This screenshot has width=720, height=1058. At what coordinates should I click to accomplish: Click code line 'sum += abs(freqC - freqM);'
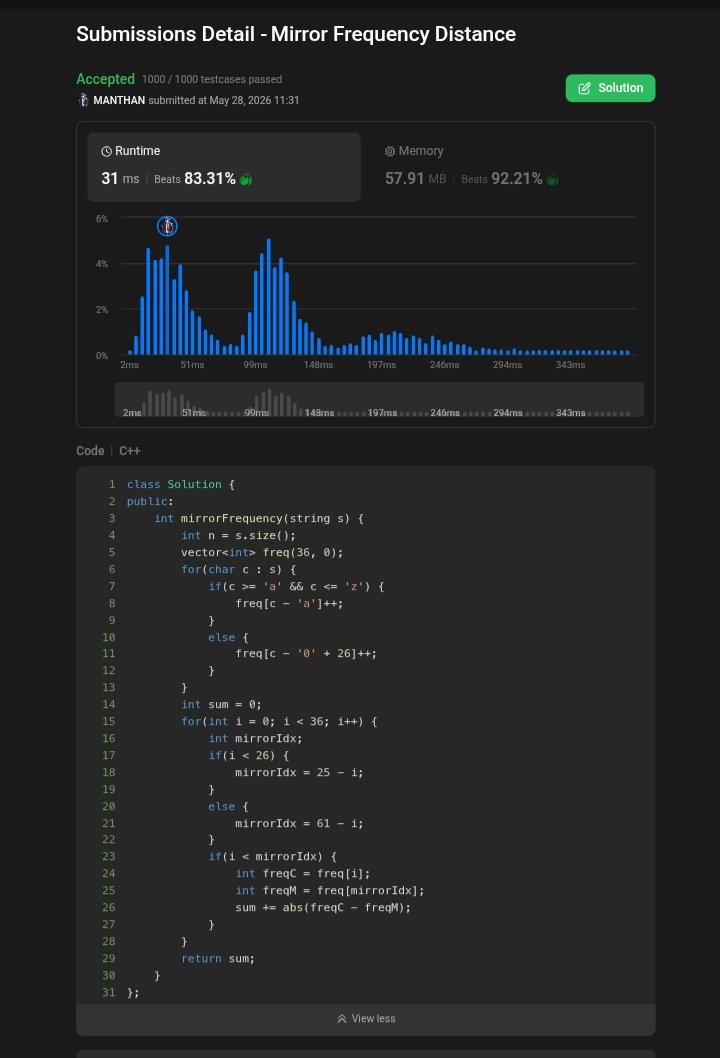click(x=323, y=908)
